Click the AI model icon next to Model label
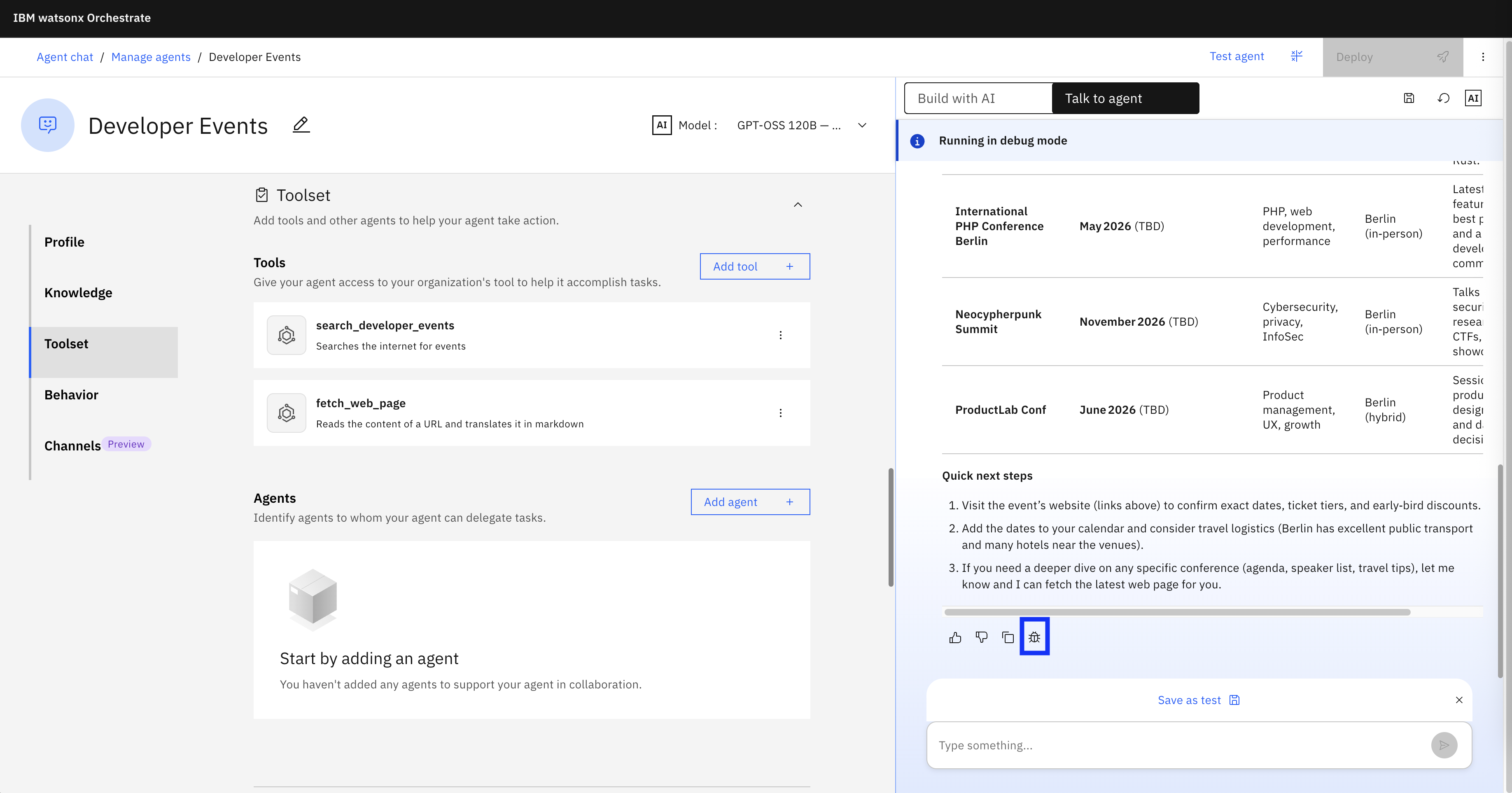Image resolution: width=1512 pixels, height=793 pixels. pyautogui.click(x=661, y=125)
